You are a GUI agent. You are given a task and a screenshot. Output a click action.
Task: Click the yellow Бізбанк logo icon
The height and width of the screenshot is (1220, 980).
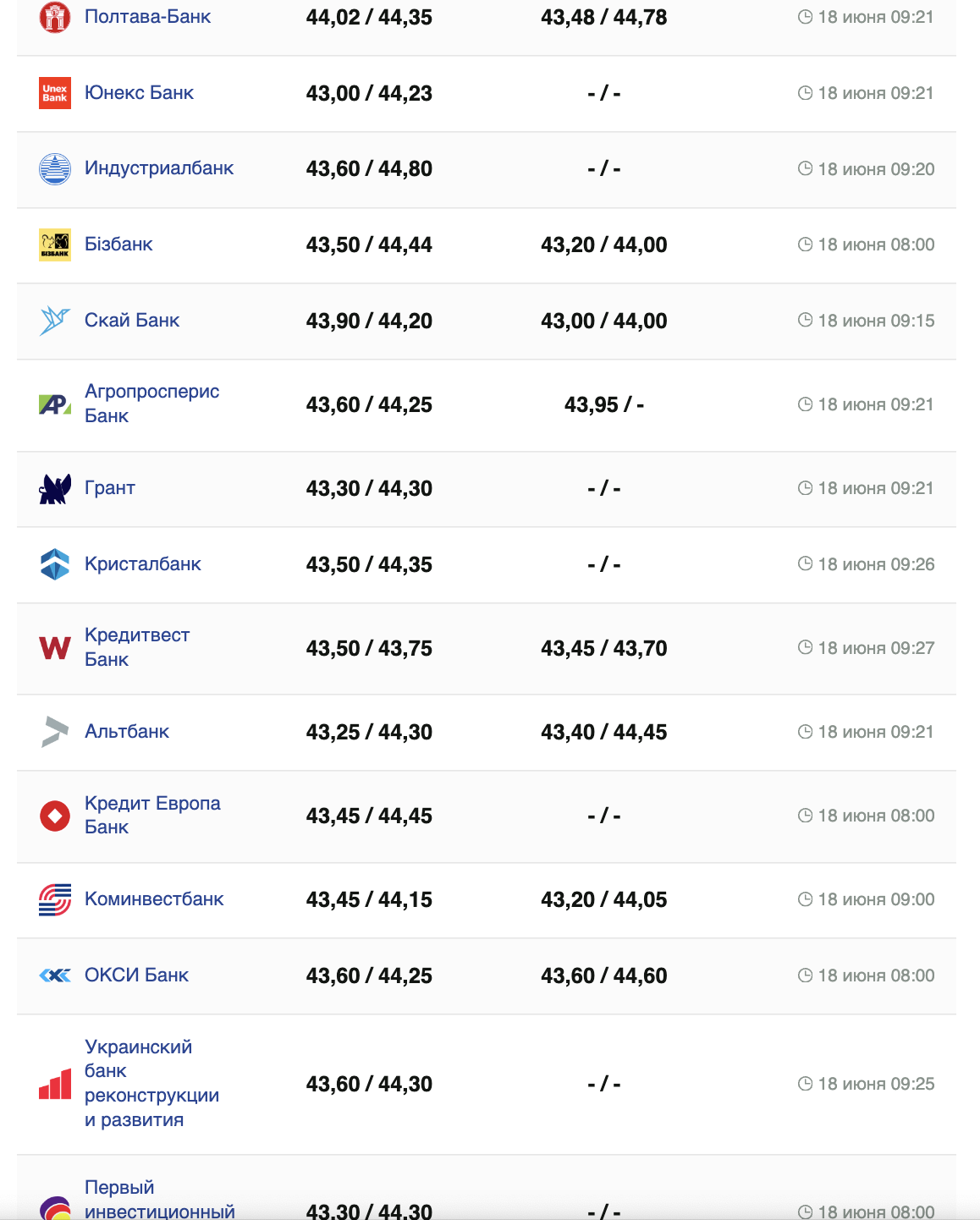click(55, 245)
